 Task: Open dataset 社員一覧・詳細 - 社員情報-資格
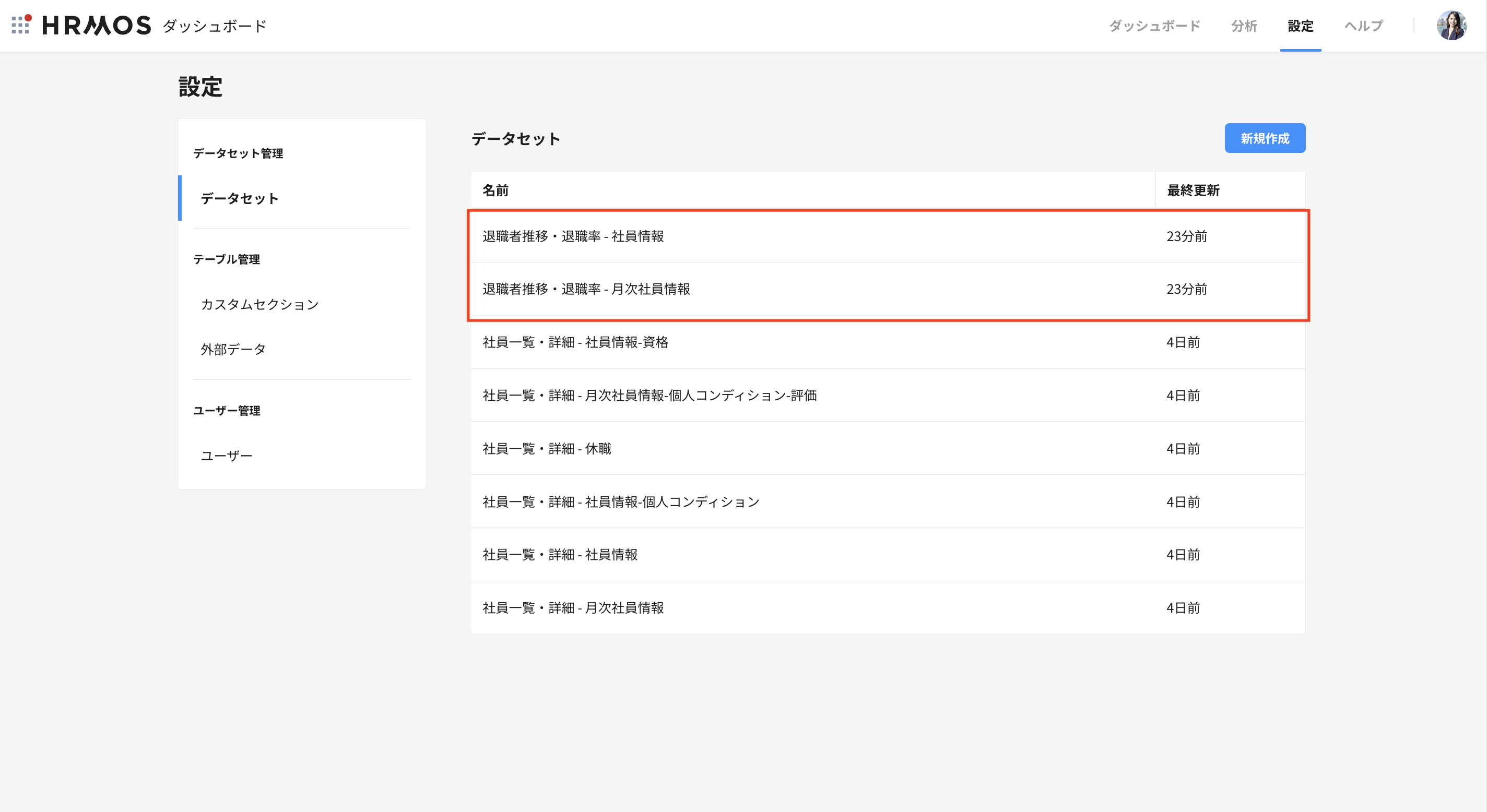pyautogui.click(x=576, y=342)
